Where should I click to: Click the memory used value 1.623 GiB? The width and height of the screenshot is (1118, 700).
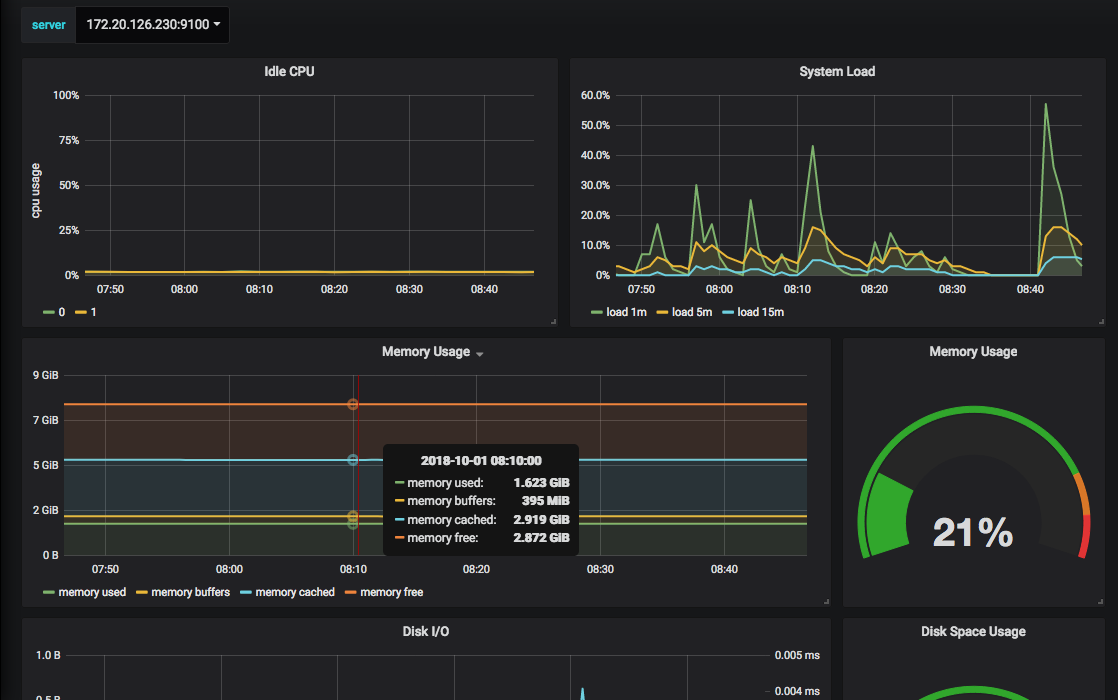click(541, 483)
